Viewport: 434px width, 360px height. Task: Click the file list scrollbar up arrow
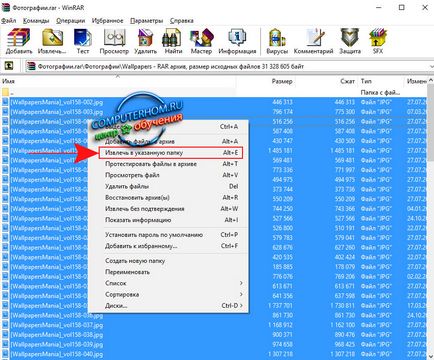tap(431, 80)
